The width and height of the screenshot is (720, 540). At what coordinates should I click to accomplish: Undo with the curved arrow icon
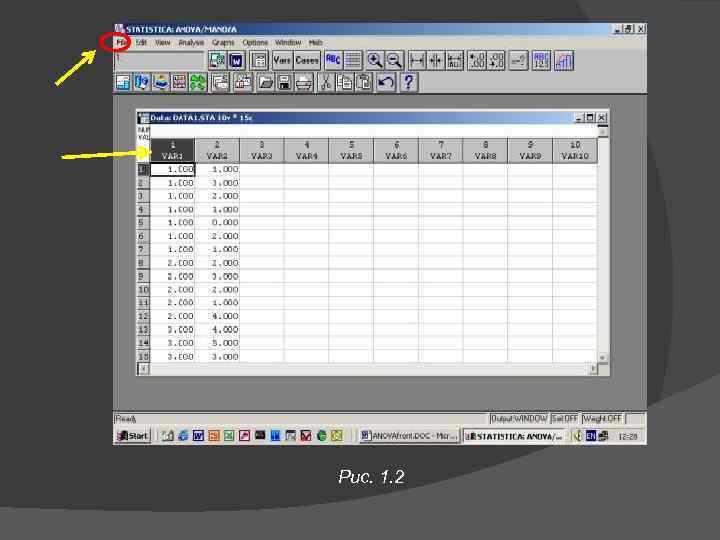(386, 83)
